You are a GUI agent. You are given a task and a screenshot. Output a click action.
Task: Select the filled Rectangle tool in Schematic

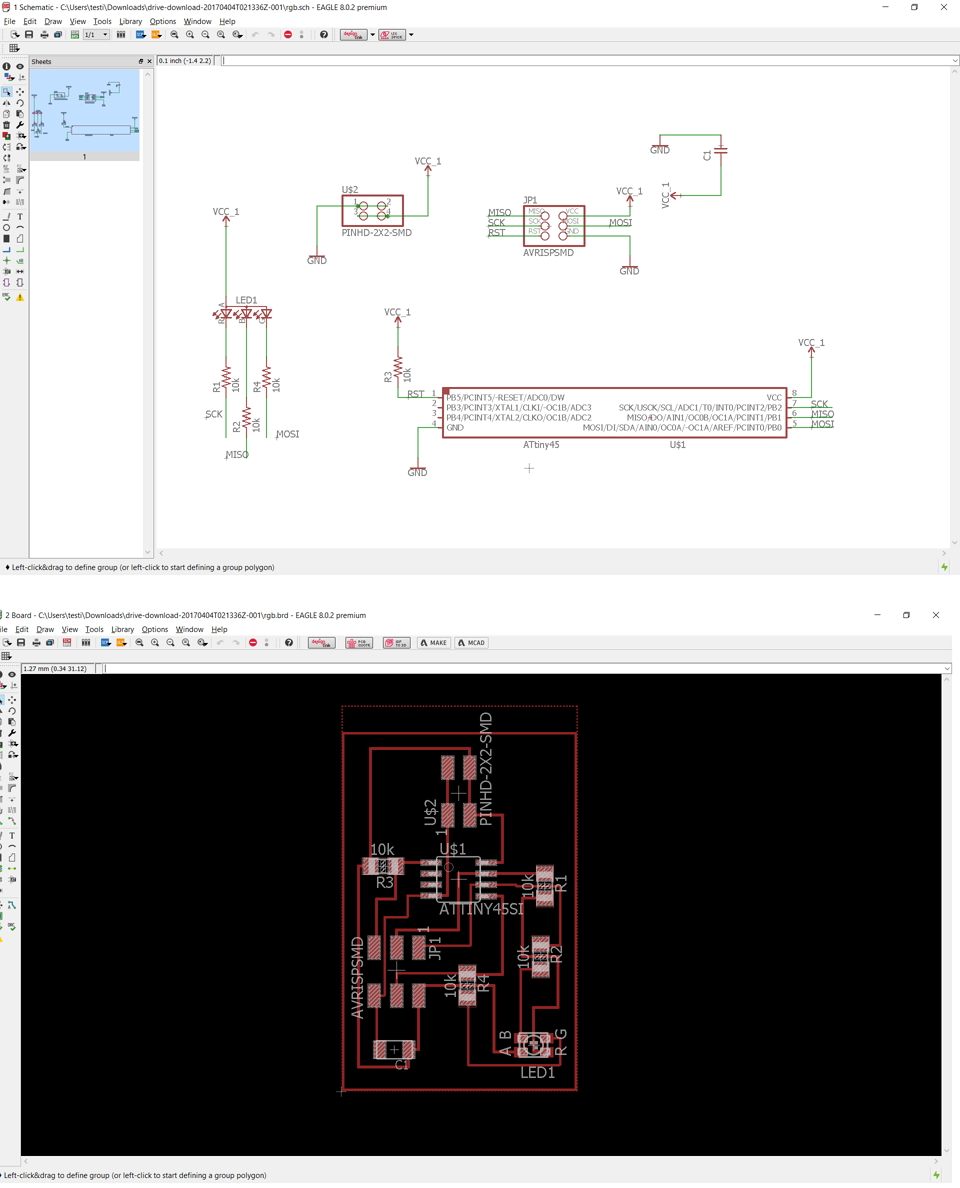coord(7,239)
